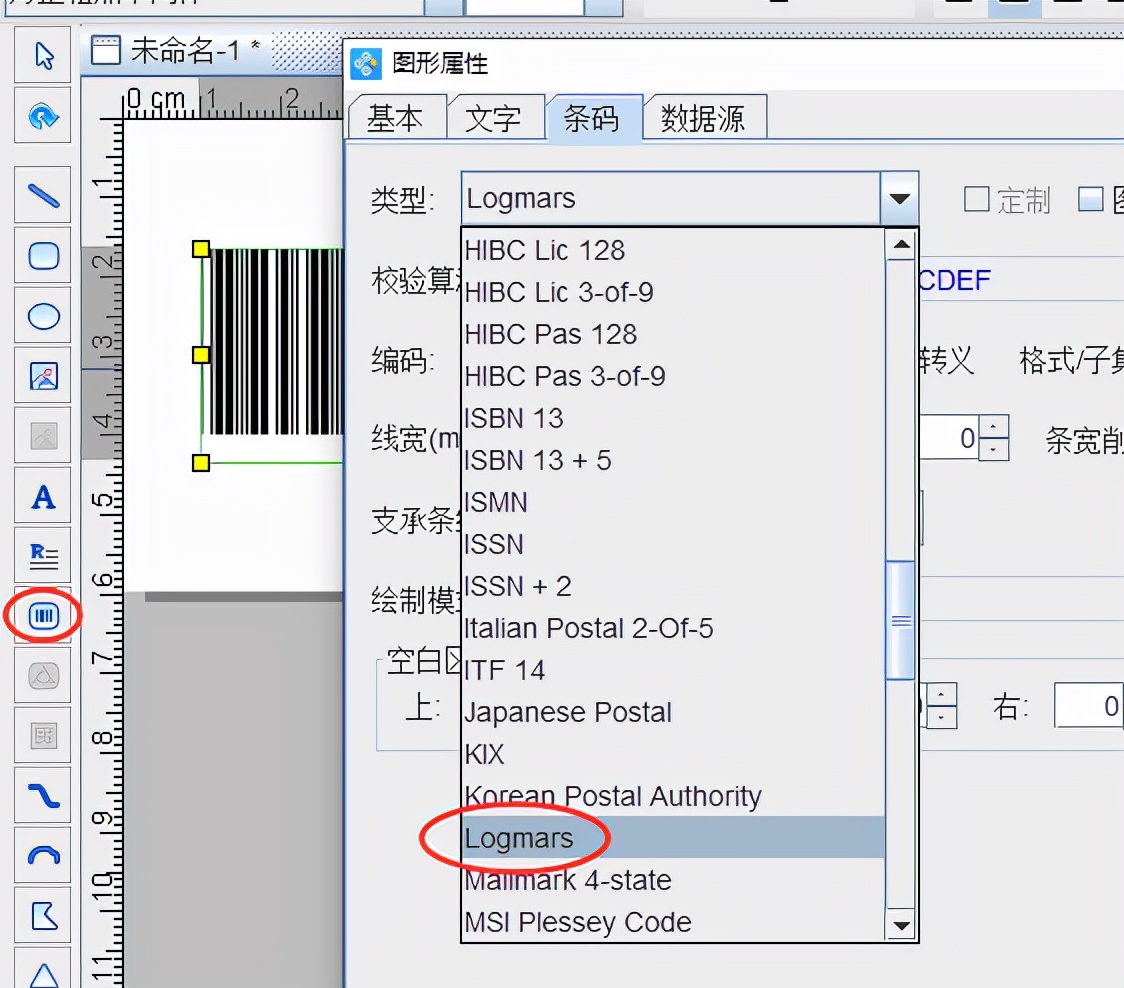Choose HIBC Pas 3-of-9 from list
This screenshot has height=988, width=1124.
tap(672, 376)
